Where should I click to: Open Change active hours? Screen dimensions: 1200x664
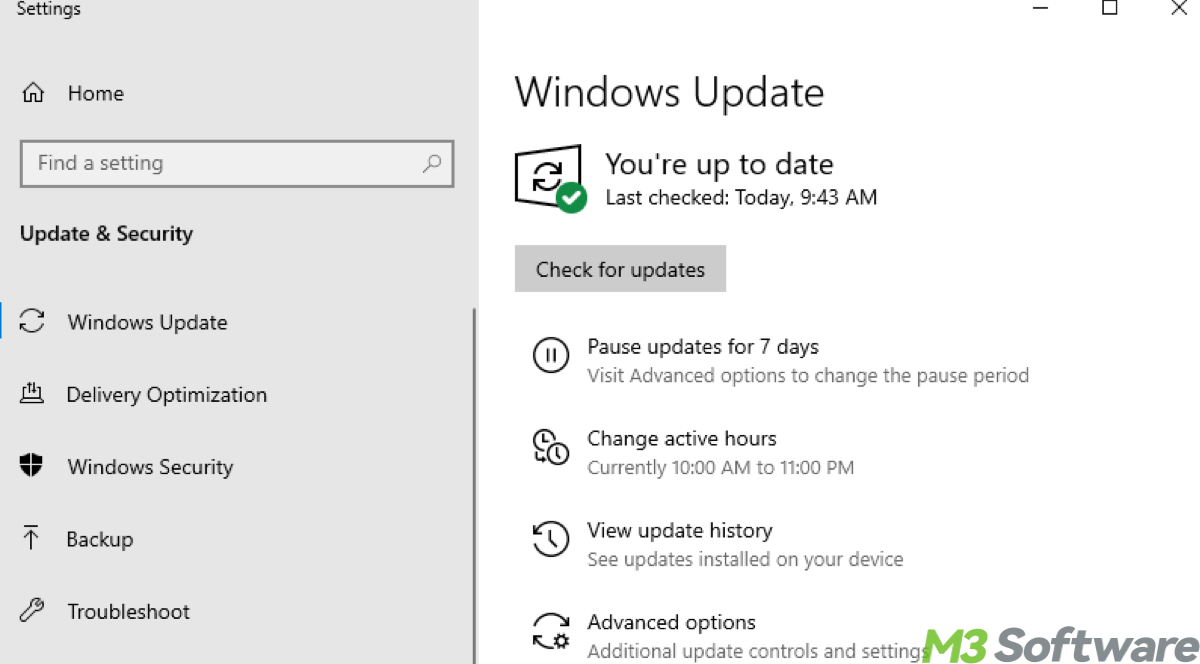point(682,438)
